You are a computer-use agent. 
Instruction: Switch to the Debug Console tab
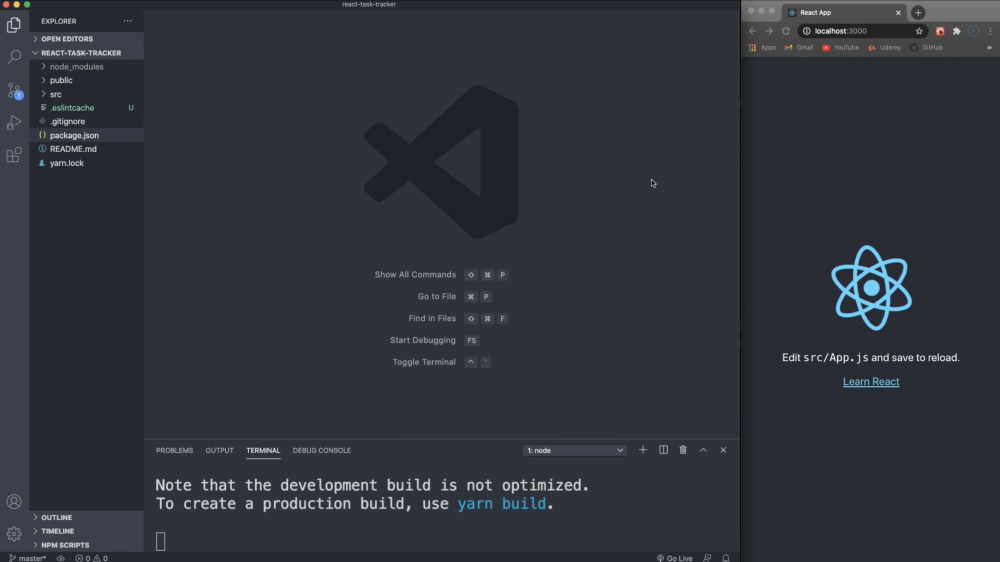pyautogui.click(x=321, y=451)
